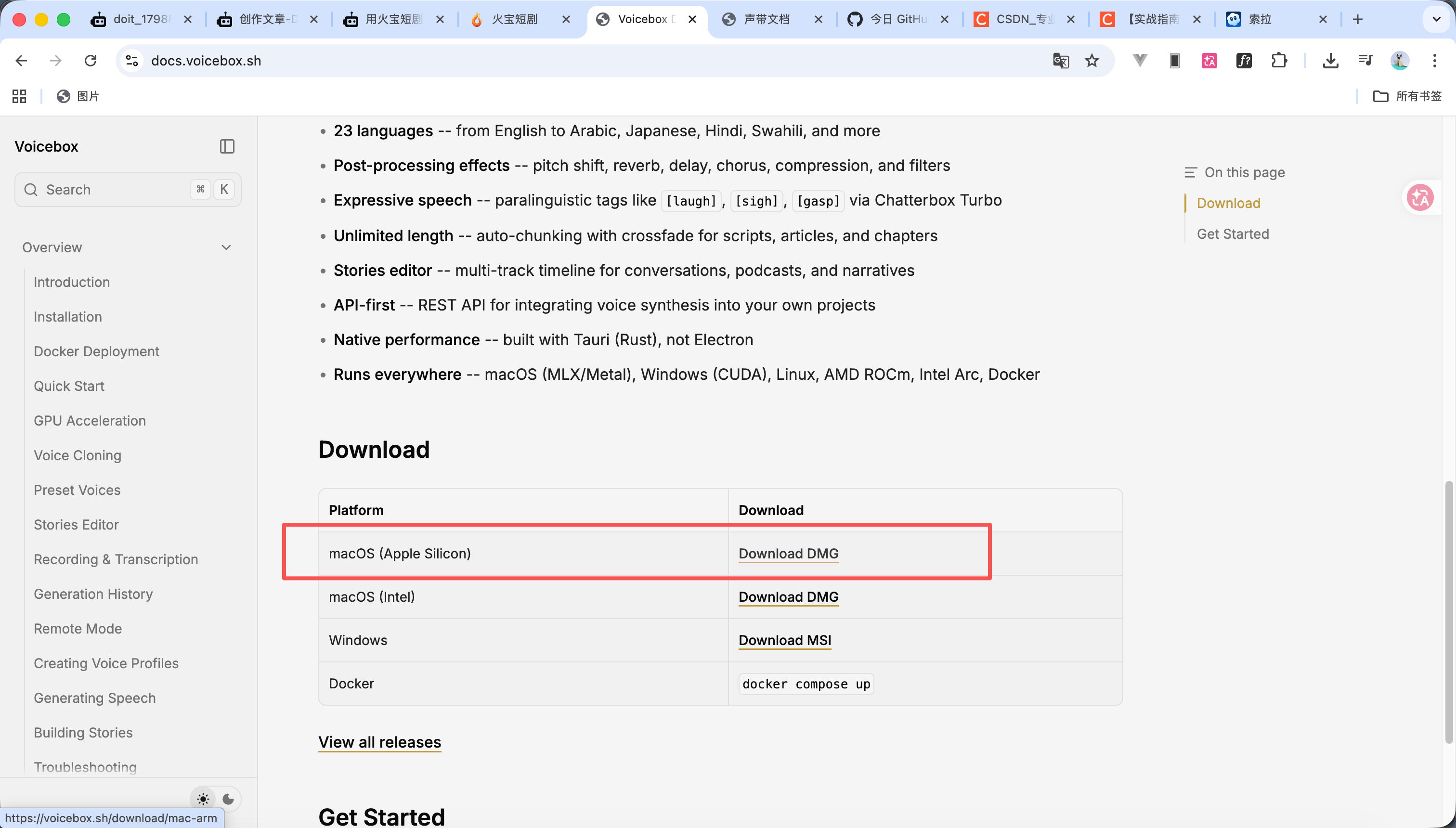Bookmark this page with the star icon
The height and width of the screenshot is (828, 1456).
(1092, 61)
